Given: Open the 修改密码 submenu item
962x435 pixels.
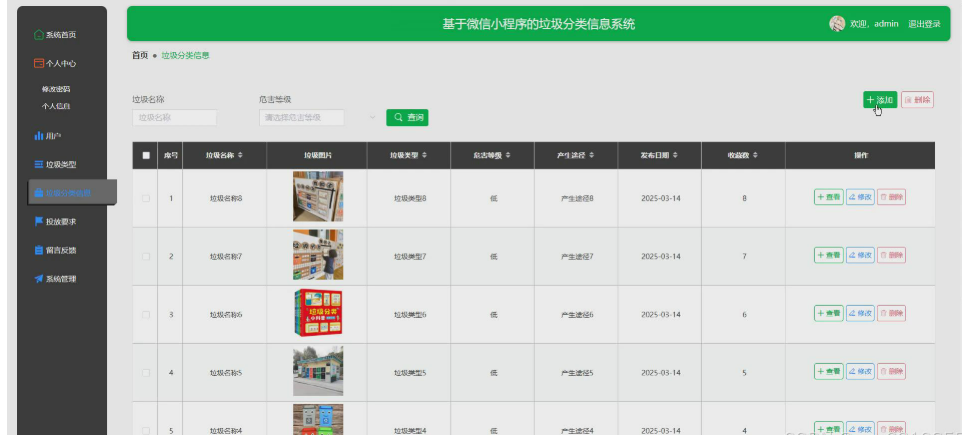Looking at the screenshot, I should pyautogui.click(x=56, y=89).
